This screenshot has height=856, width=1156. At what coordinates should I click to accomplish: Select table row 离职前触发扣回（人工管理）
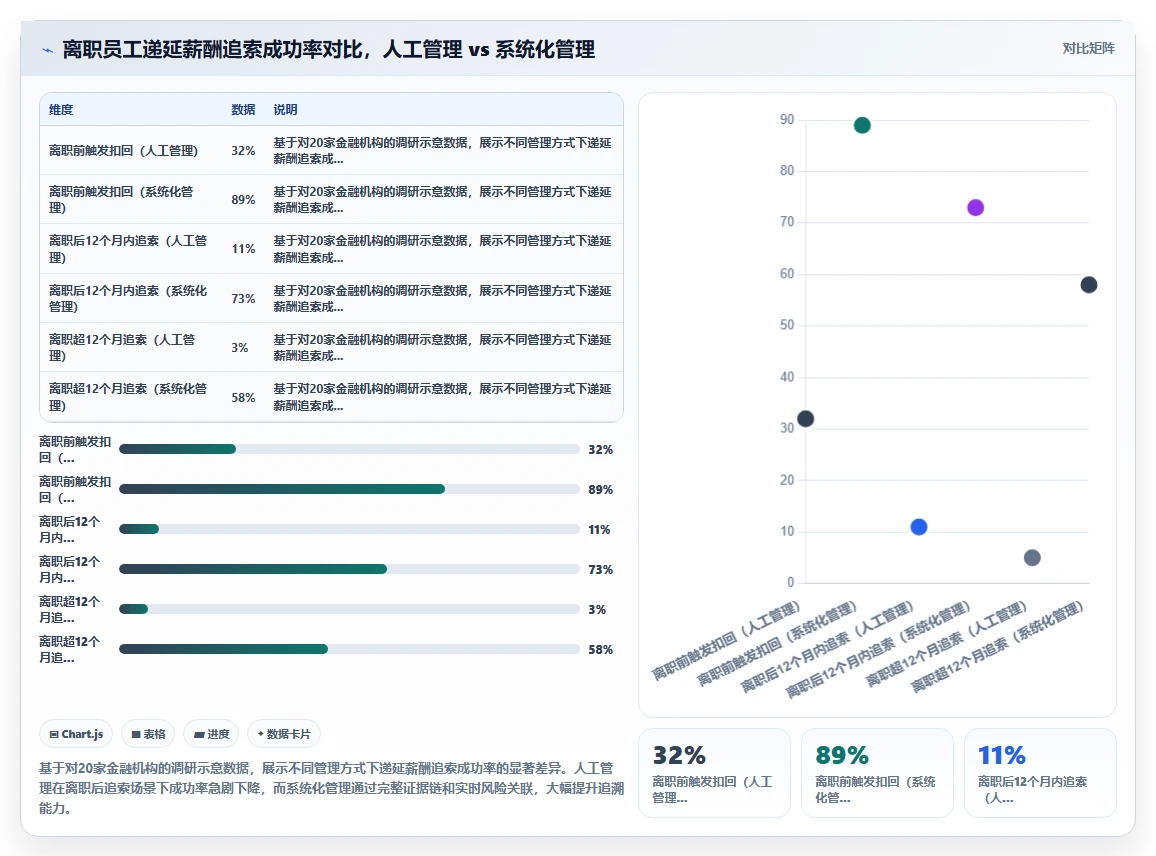pyautogui.click(x=331, y=150)
